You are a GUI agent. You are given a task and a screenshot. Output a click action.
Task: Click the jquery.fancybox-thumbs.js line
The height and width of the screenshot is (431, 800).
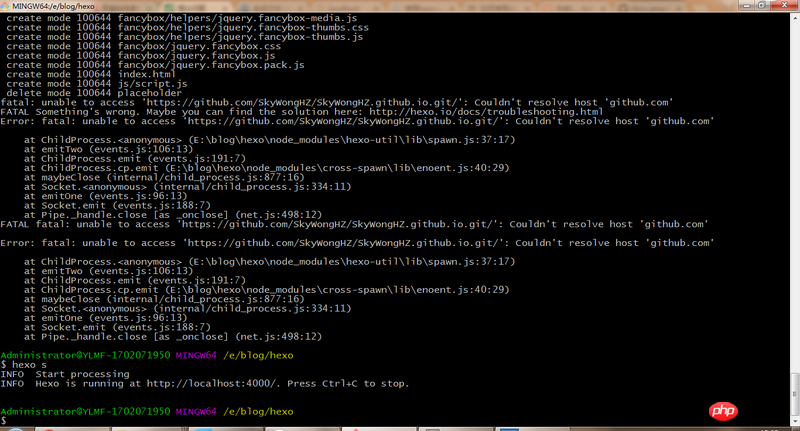(184, 37)
